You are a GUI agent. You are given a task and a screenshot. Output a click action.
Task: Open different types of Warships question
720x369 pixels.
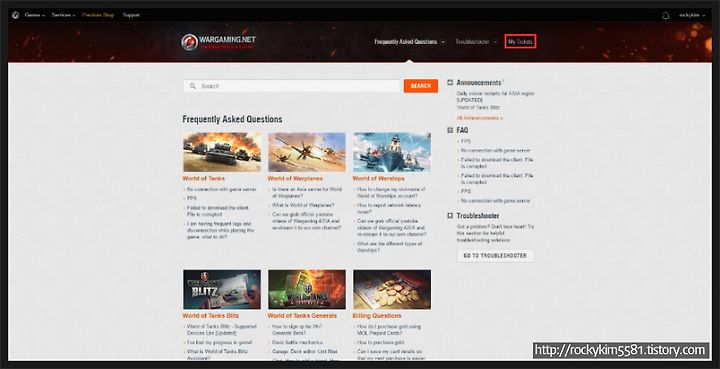[389, 247]
